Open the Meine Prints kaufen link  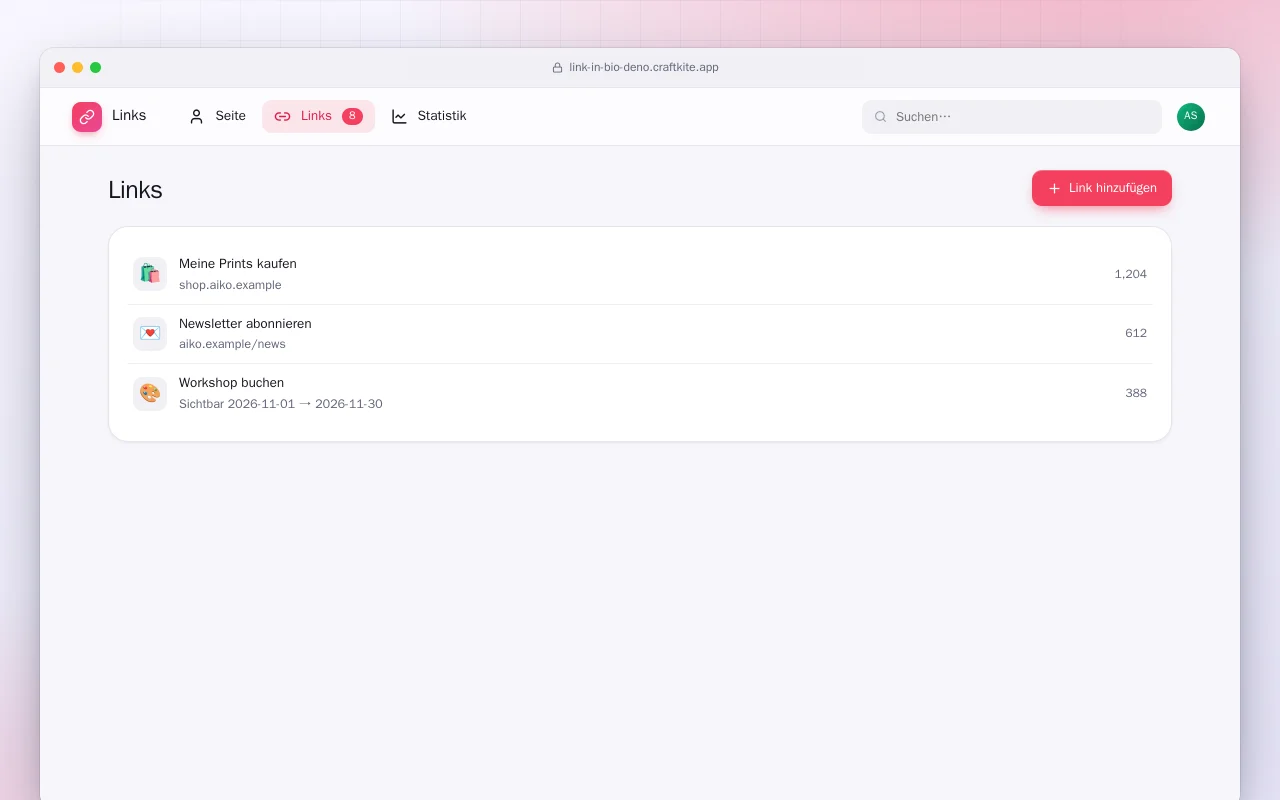640,274
